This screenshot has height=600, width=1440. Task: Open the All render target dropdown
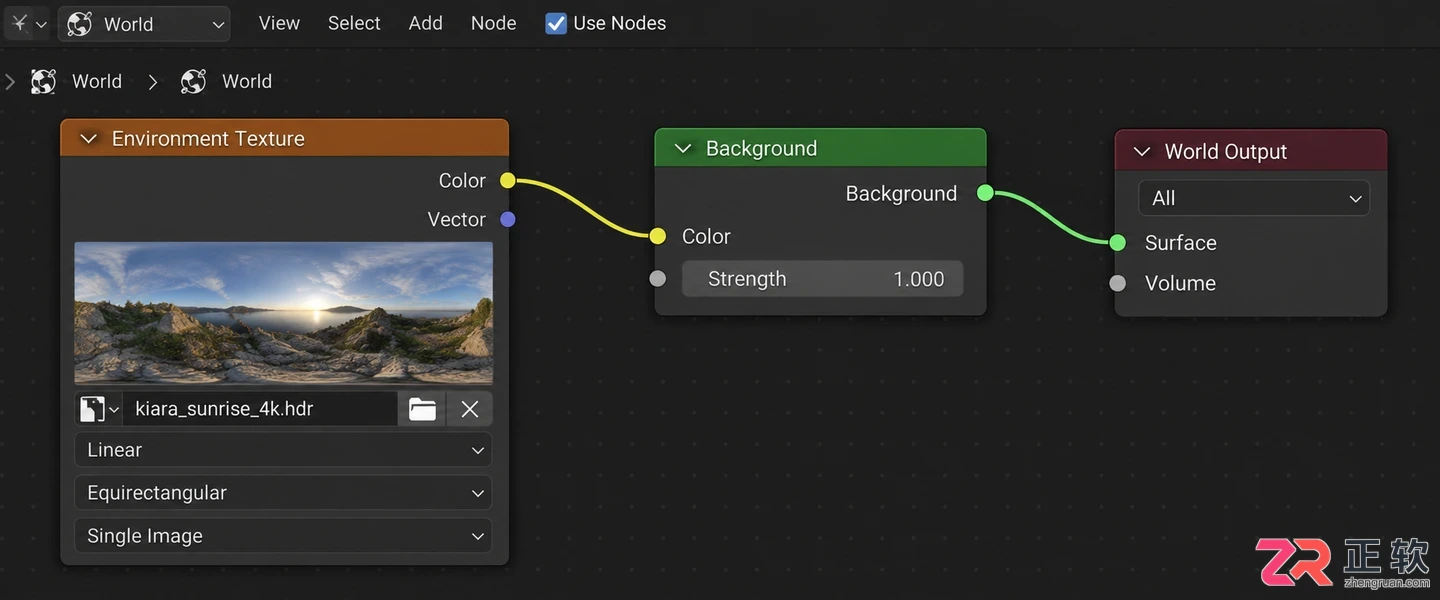pyautogui.click(x=1254, y=198)
